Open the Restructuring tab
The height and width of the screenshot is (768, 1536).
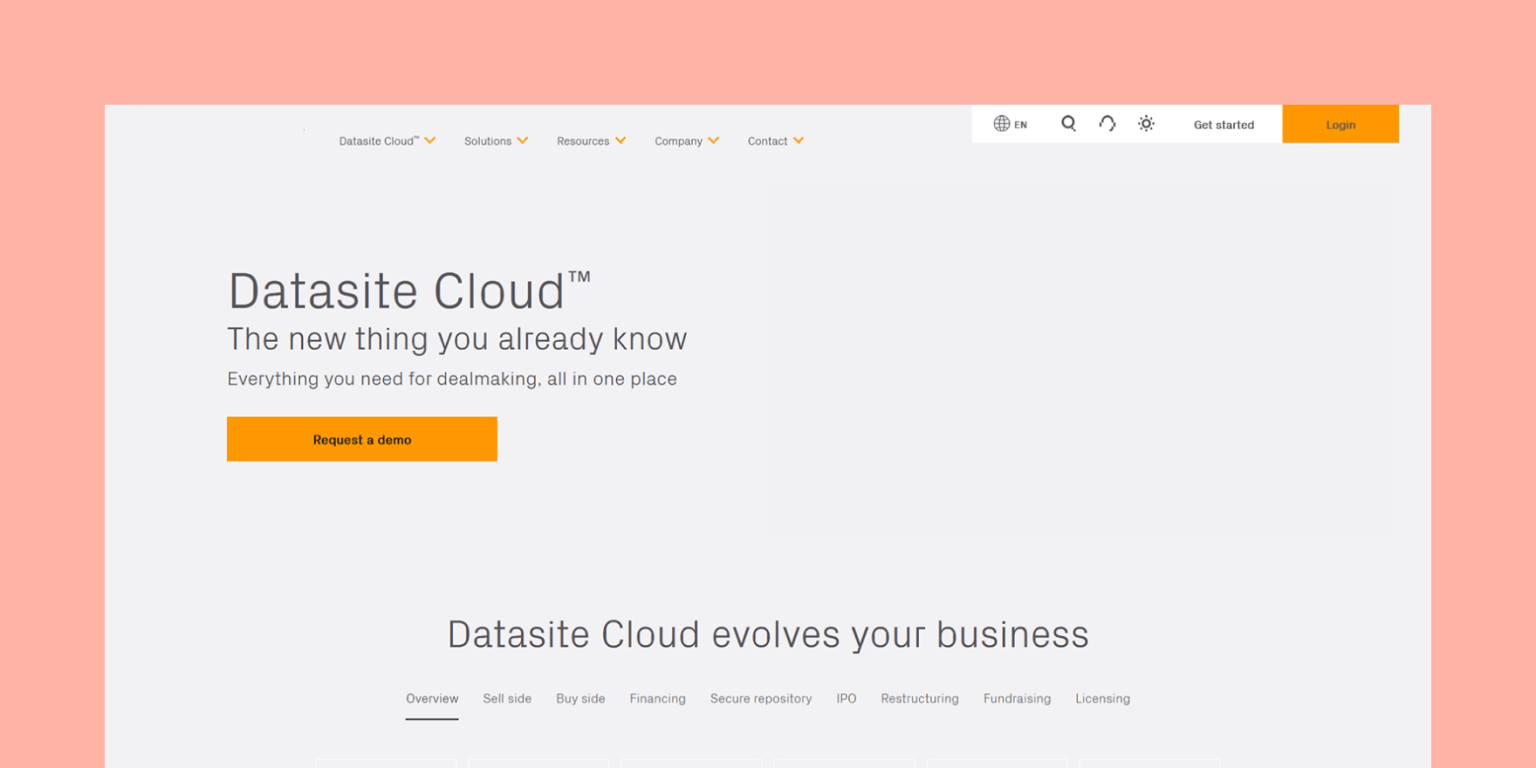[x=919, y=698]
